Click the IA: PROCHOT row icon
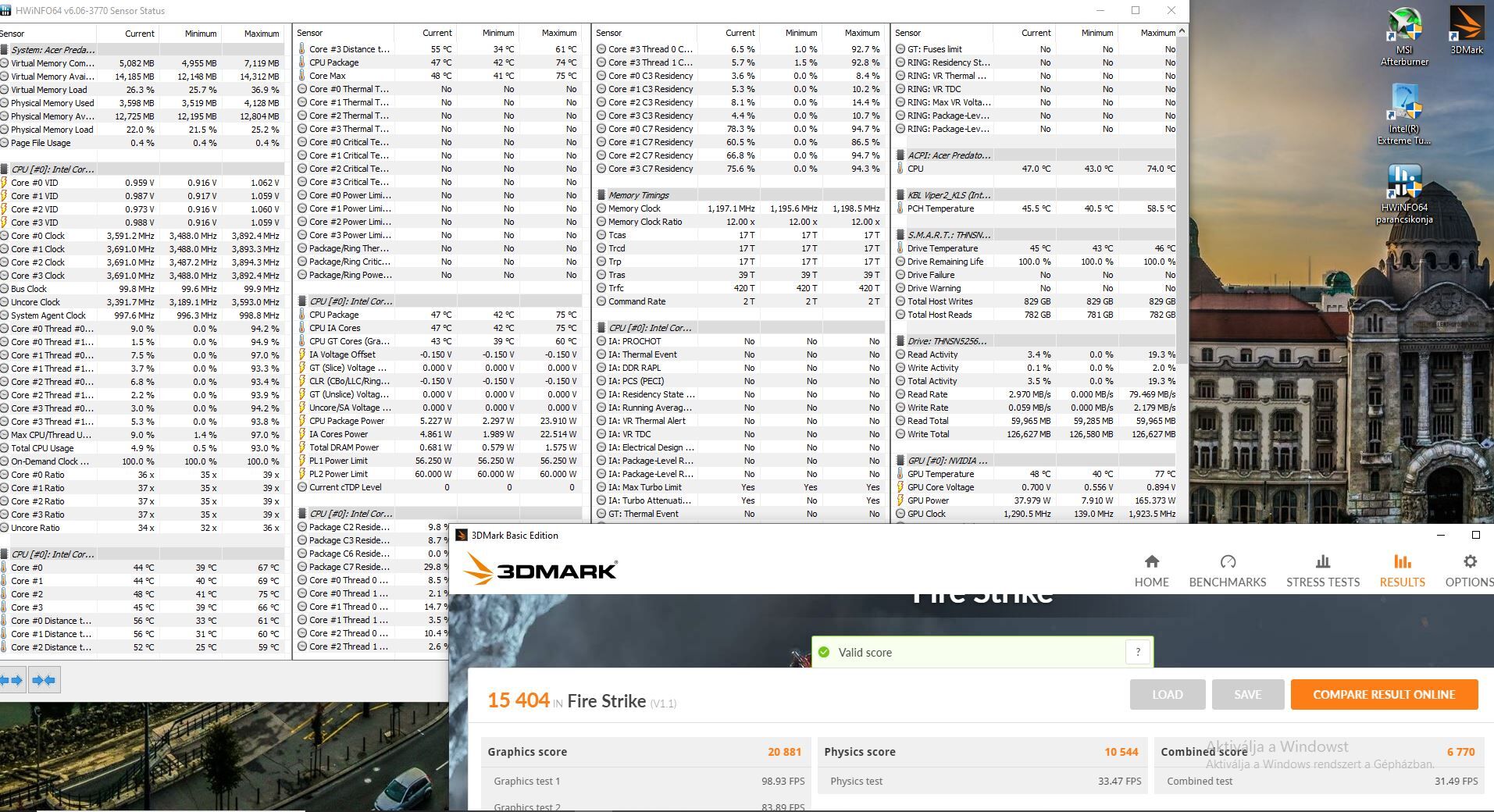The width and height of the screenshot is (1494, 812). coord(601,341)
